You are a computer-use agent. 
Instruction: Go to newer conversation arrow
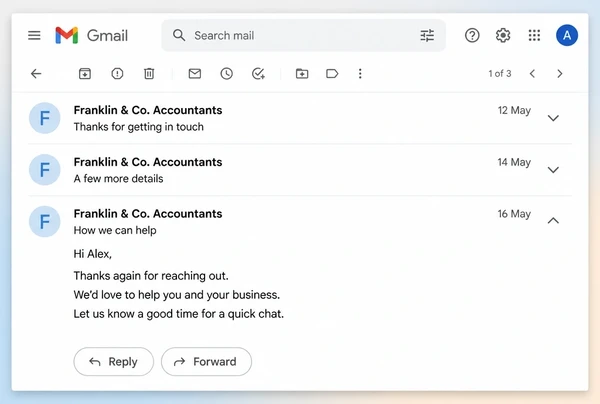point(532,73)
